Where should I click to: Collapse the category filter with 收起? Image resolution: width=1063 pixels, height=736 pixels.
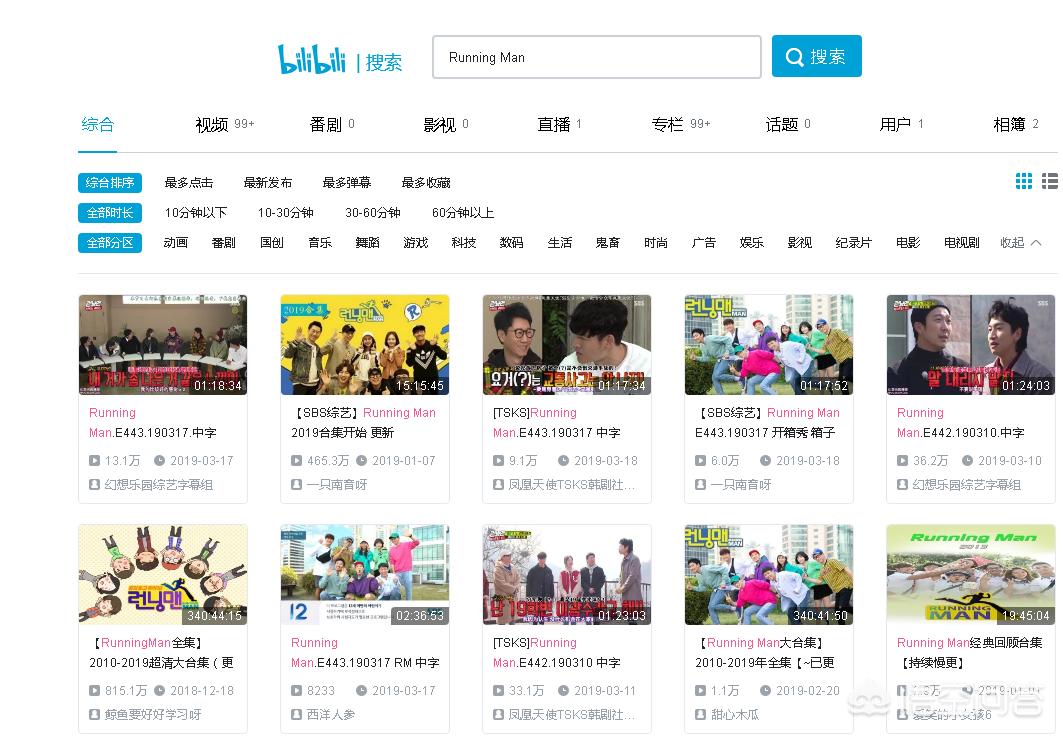tap(1020, 243)
